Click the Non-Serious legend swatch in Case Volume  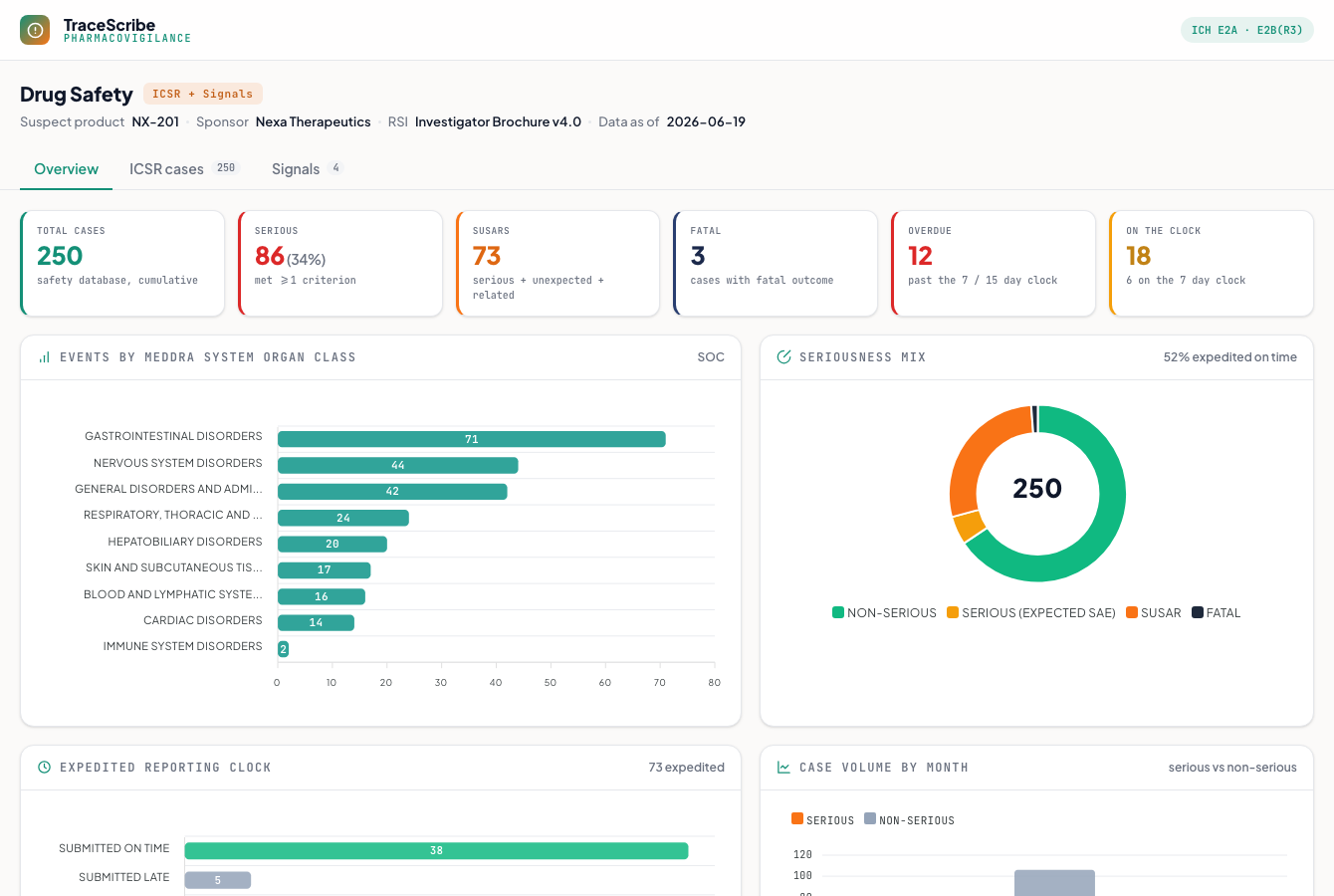click(870, 818)
